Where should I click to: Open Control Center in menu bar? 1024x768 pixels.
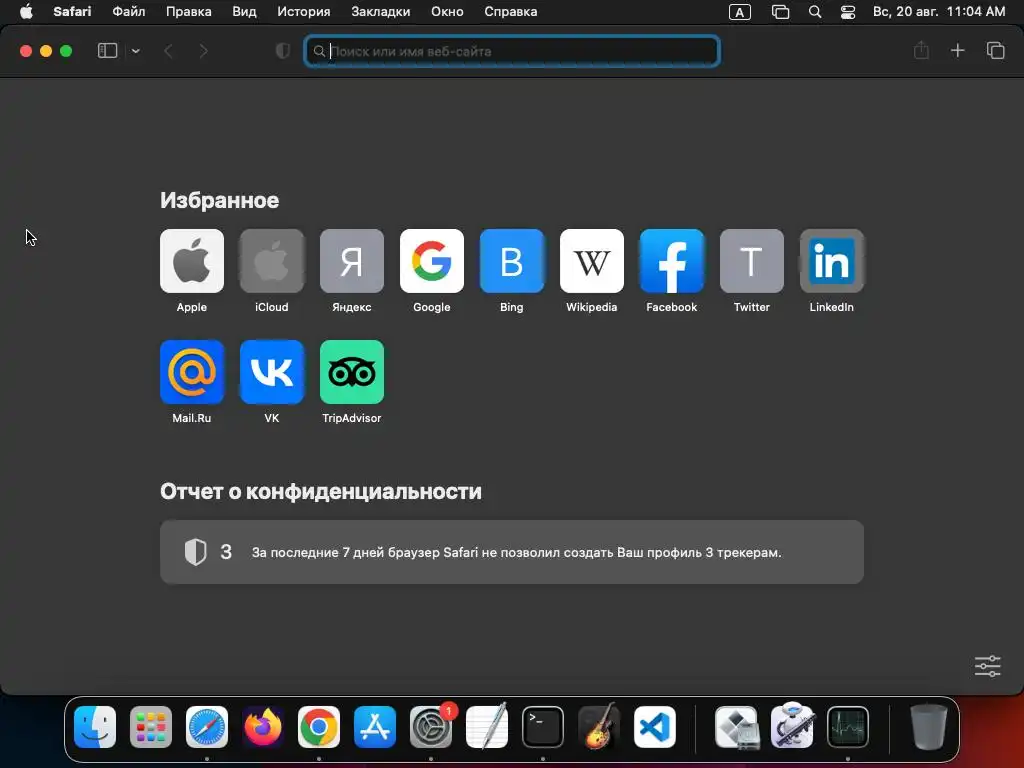tap(848, 12)
